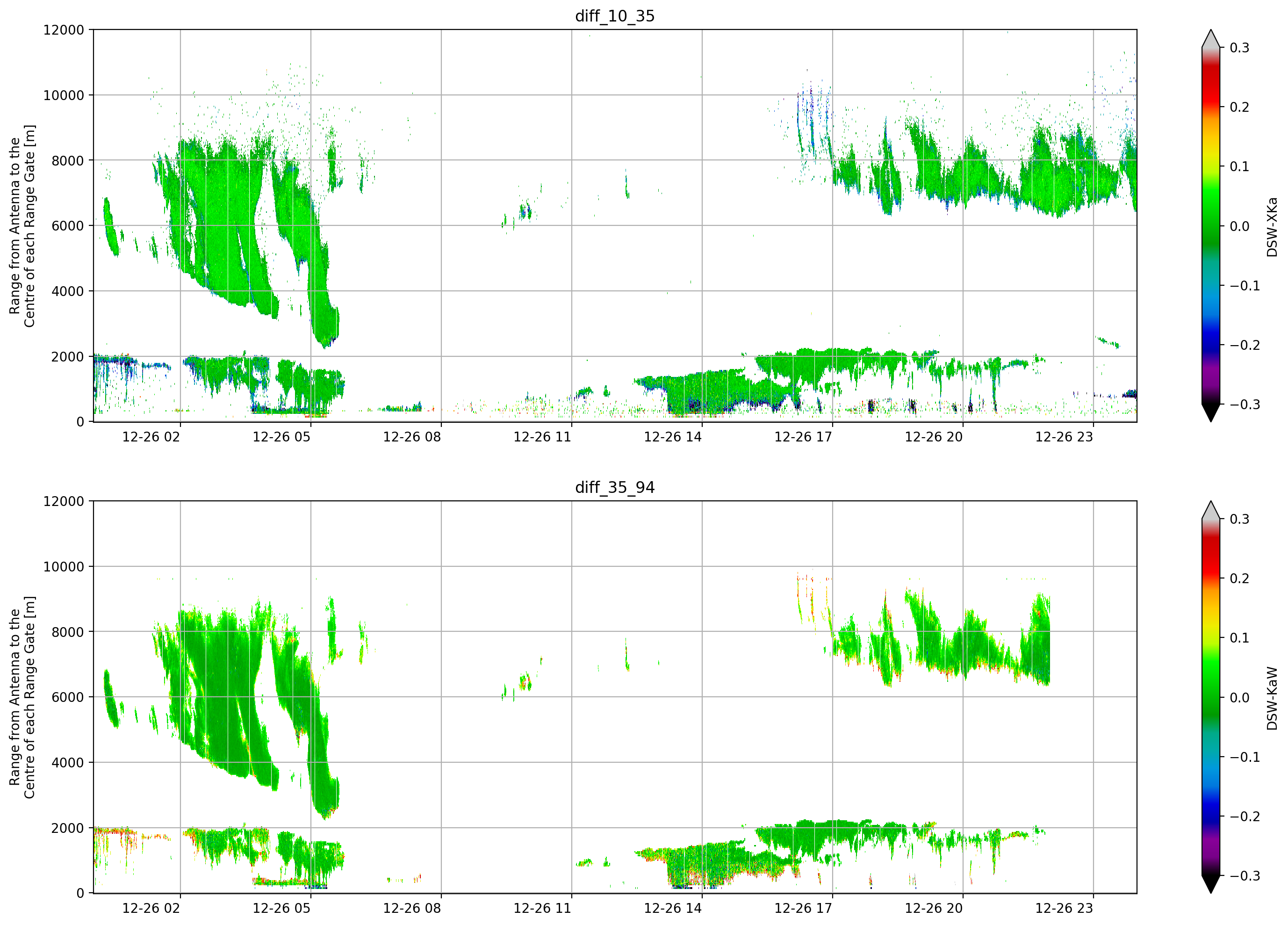Click the '12-26 08' x-tick under diff_35_94
The height and width of the screenshot is (925, 1288).
click(x=412, y=908)
